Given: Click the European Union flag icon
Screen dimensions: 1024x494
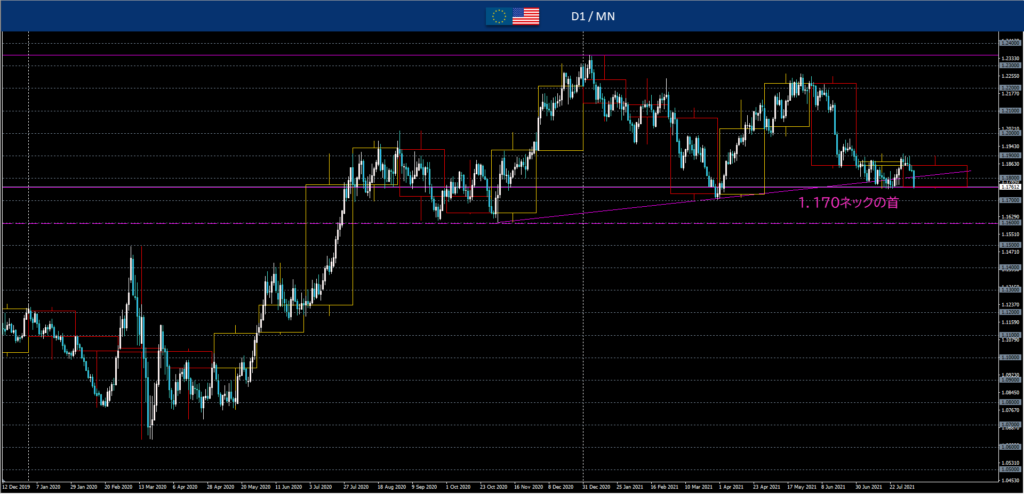Looking at the screenshot, I should click(496, 15).
